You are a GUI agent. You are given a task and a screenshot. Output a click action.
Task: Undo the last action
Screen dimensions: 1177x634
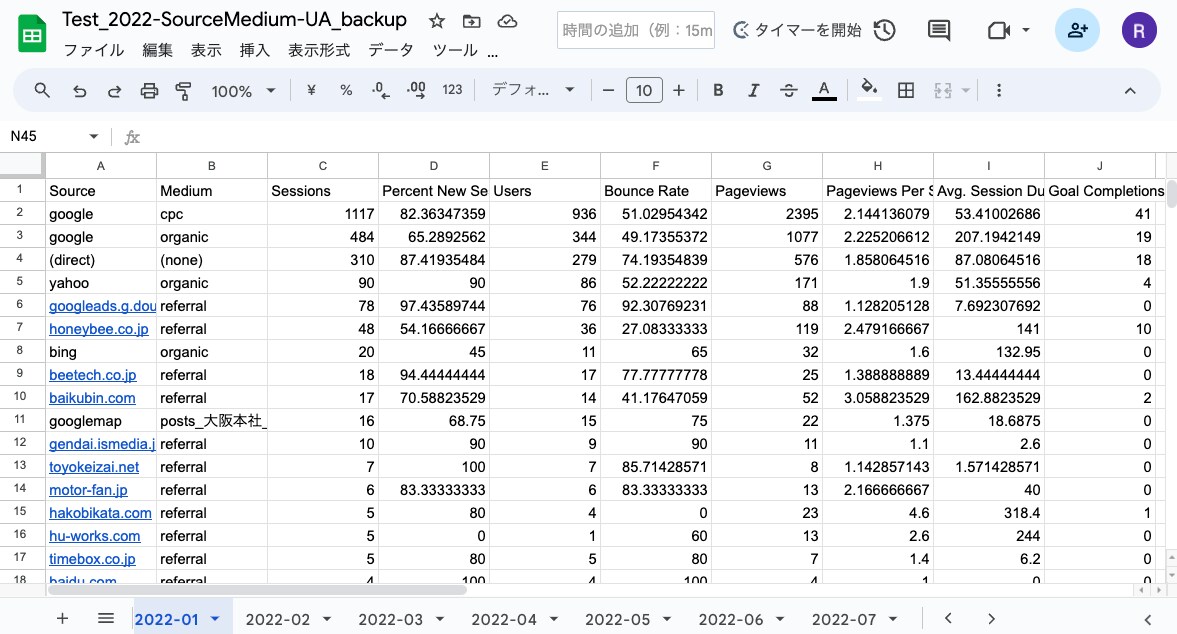tap(79, 91)
